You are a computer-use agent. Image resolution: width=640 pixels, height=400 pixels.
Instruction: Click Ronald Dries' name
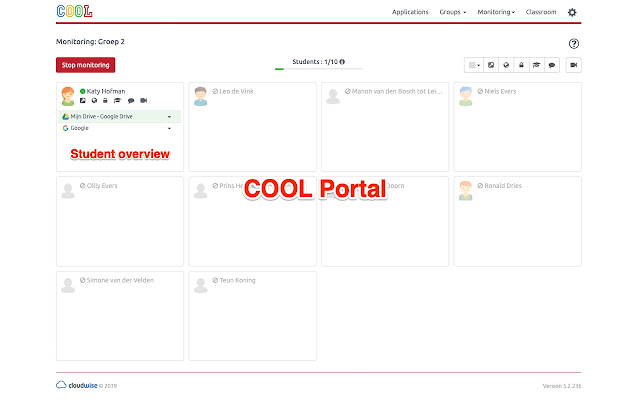click(x=503, y=185)
